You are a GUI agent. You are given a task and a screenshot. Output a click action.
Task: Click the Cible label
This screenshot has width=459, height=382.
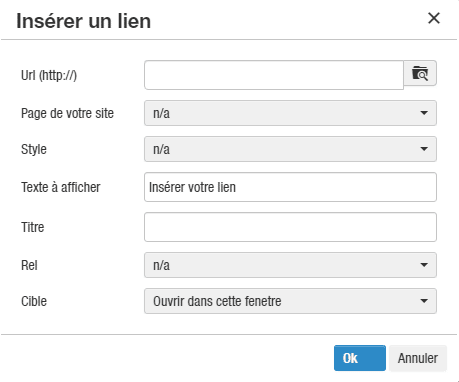(x=34, y=301)
